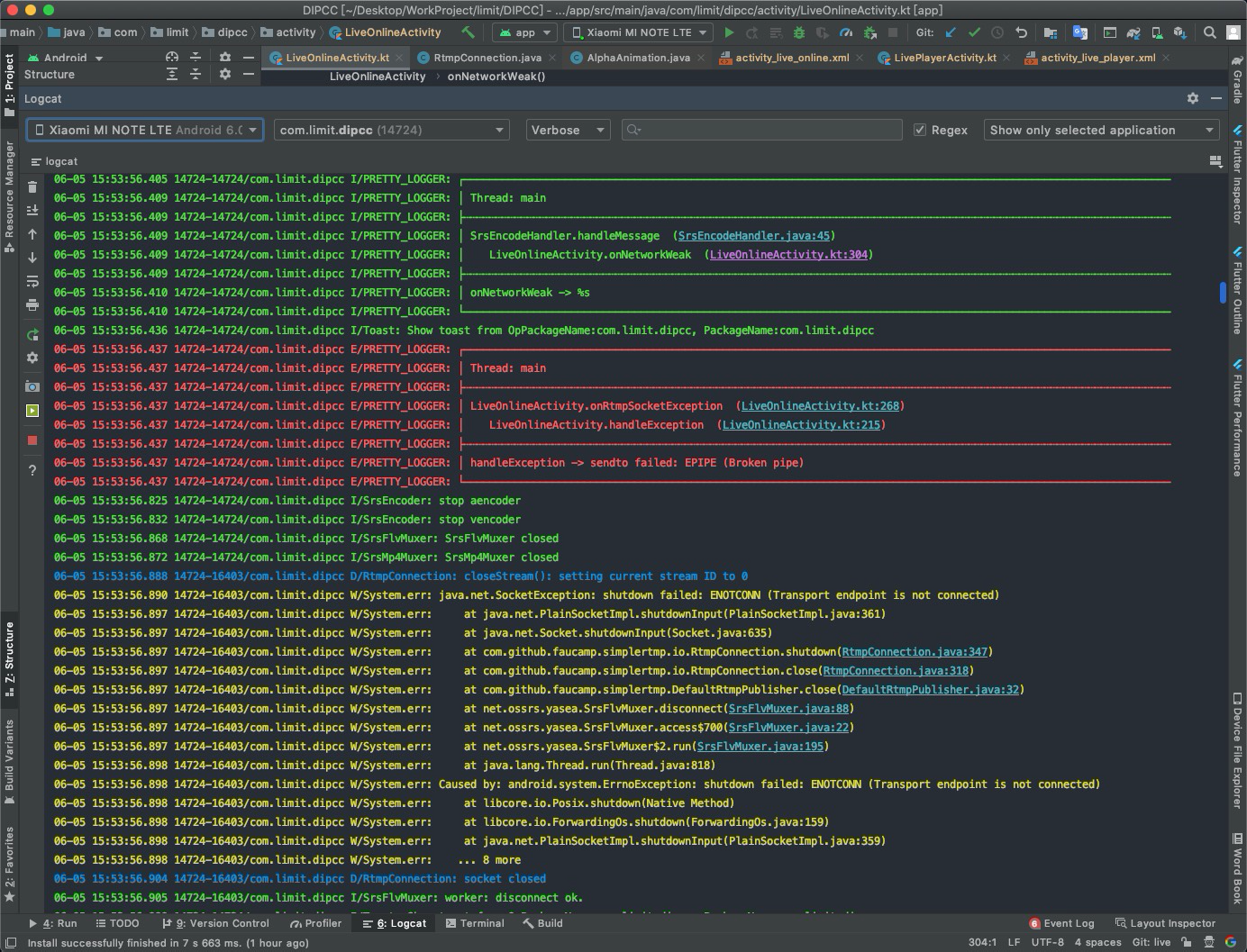Capture a screenshot with the camera icon
The height and width of the screenshot is (952, 1247).
pyautogui.click(x=32, y=386)
